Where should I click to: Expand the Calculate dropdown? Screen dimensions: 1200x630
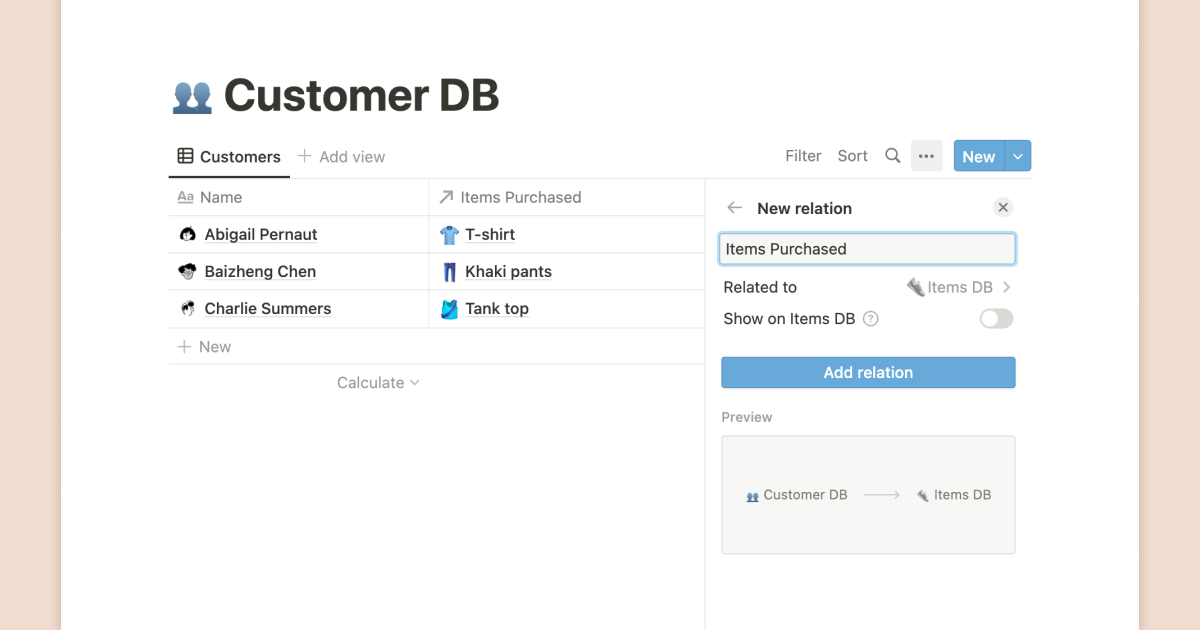[378, 383]
